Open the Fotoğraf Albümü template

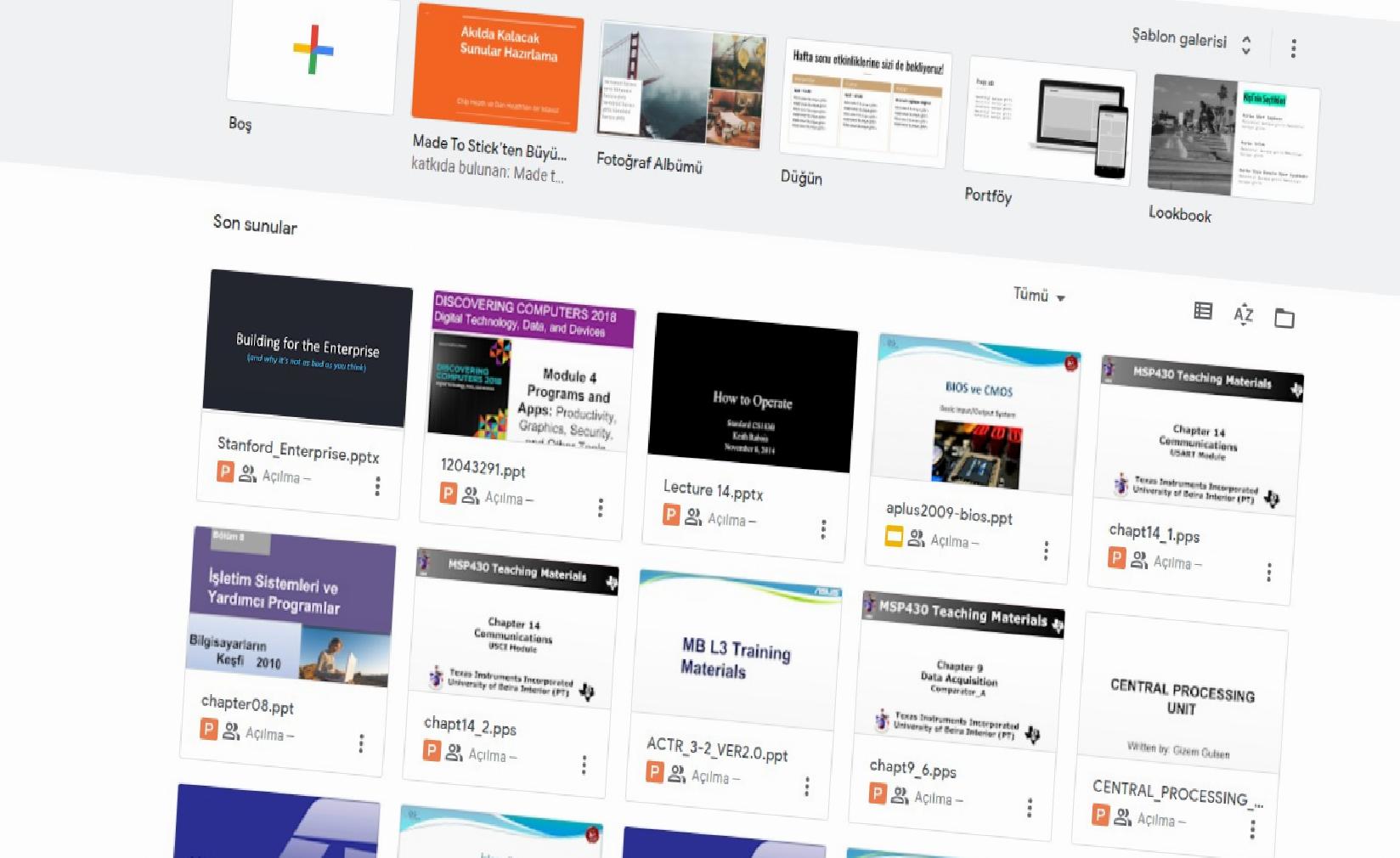click(x=683, y=86)
